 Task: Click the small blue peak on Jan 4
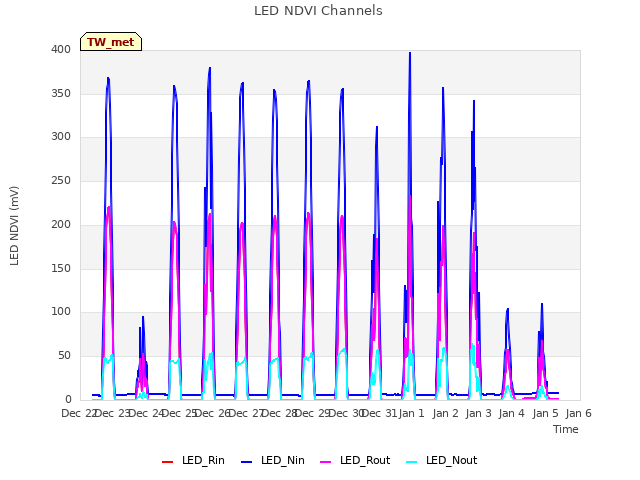click(x=507, y=309)
